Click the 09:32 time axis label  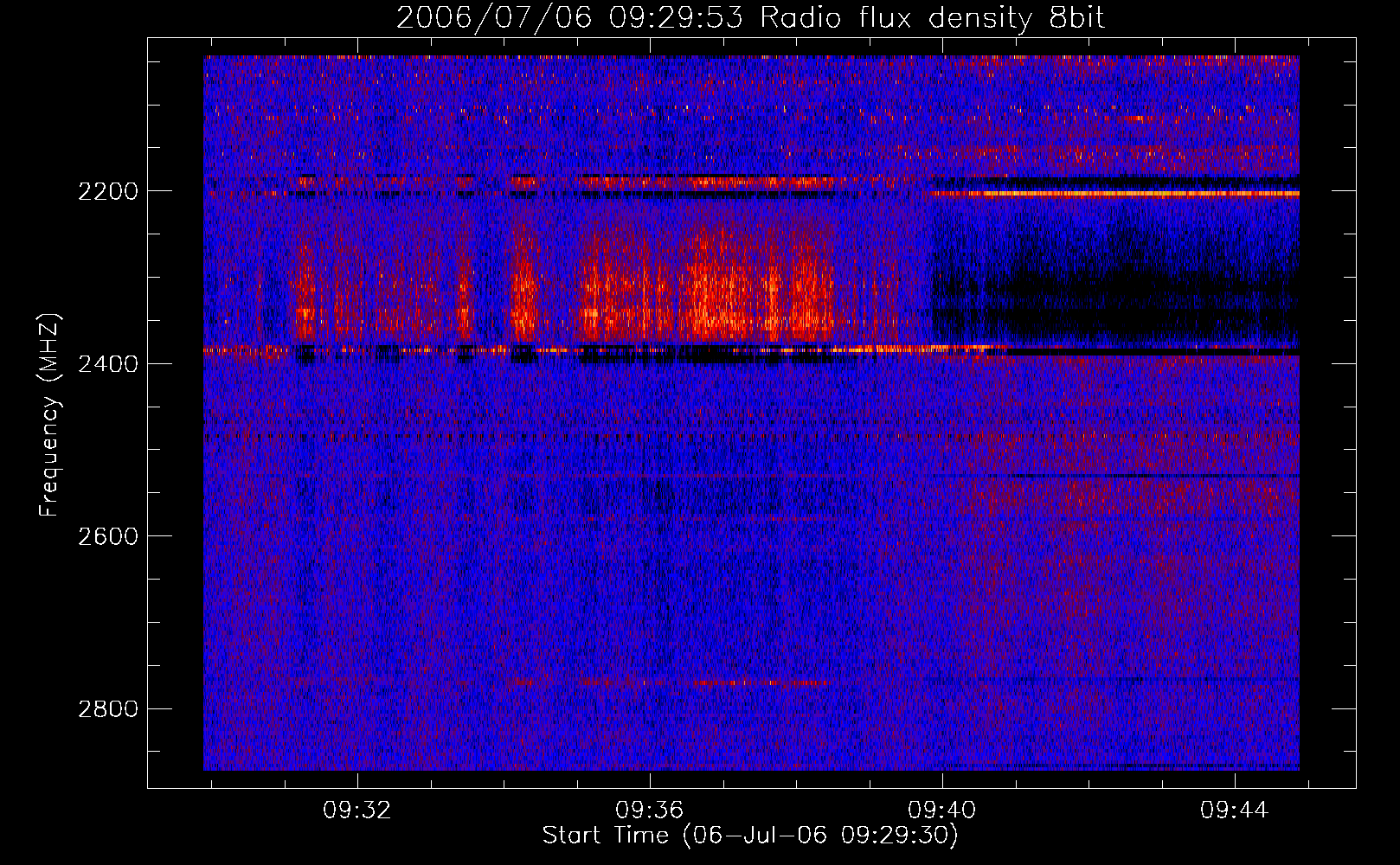(357, 811)
